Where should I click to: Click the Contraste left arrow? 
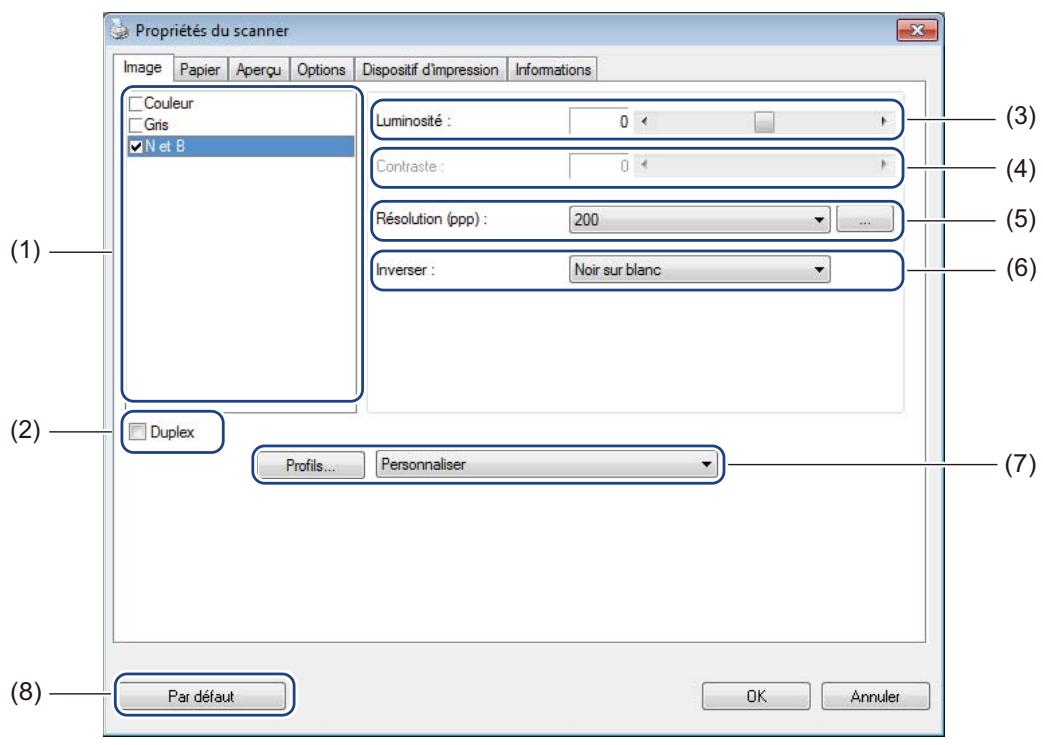tap(643, 165)
